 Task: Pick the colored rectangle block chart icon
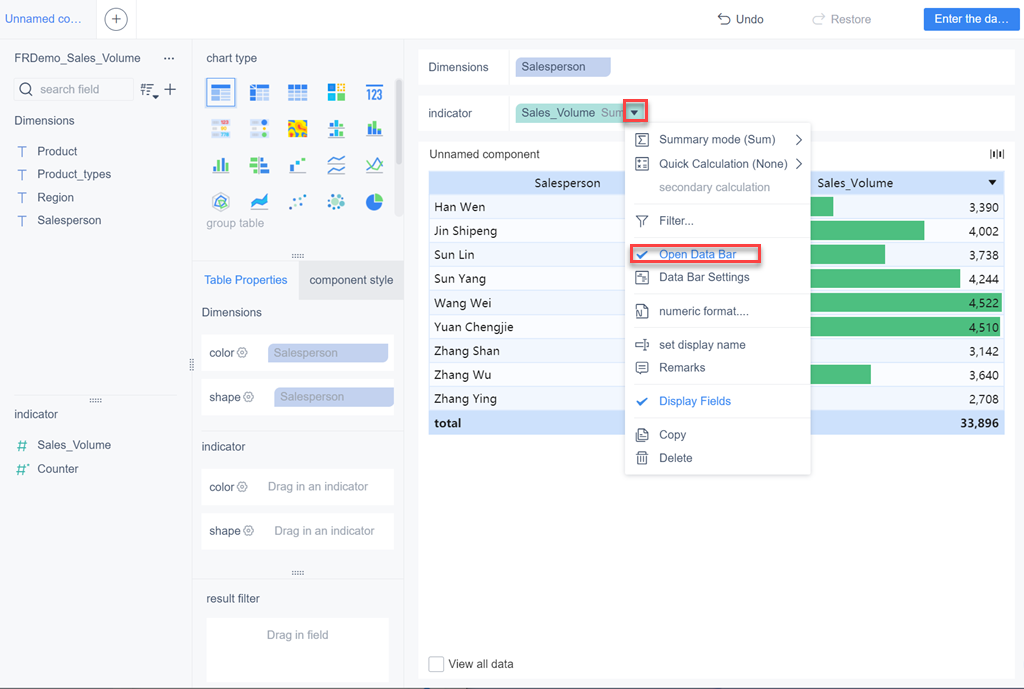coord(336,93)
